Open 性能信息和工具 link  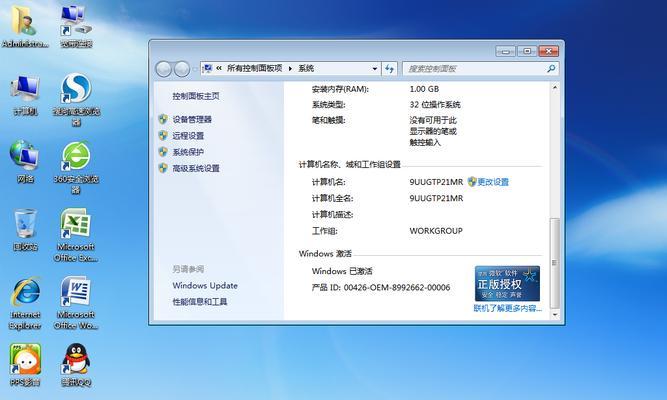point(200,302)
